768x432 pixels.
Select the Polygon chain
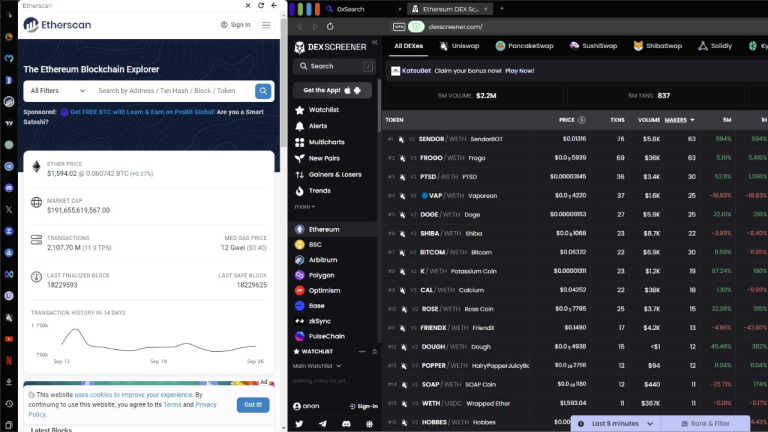pyautogui.click(x=314, y=275)
